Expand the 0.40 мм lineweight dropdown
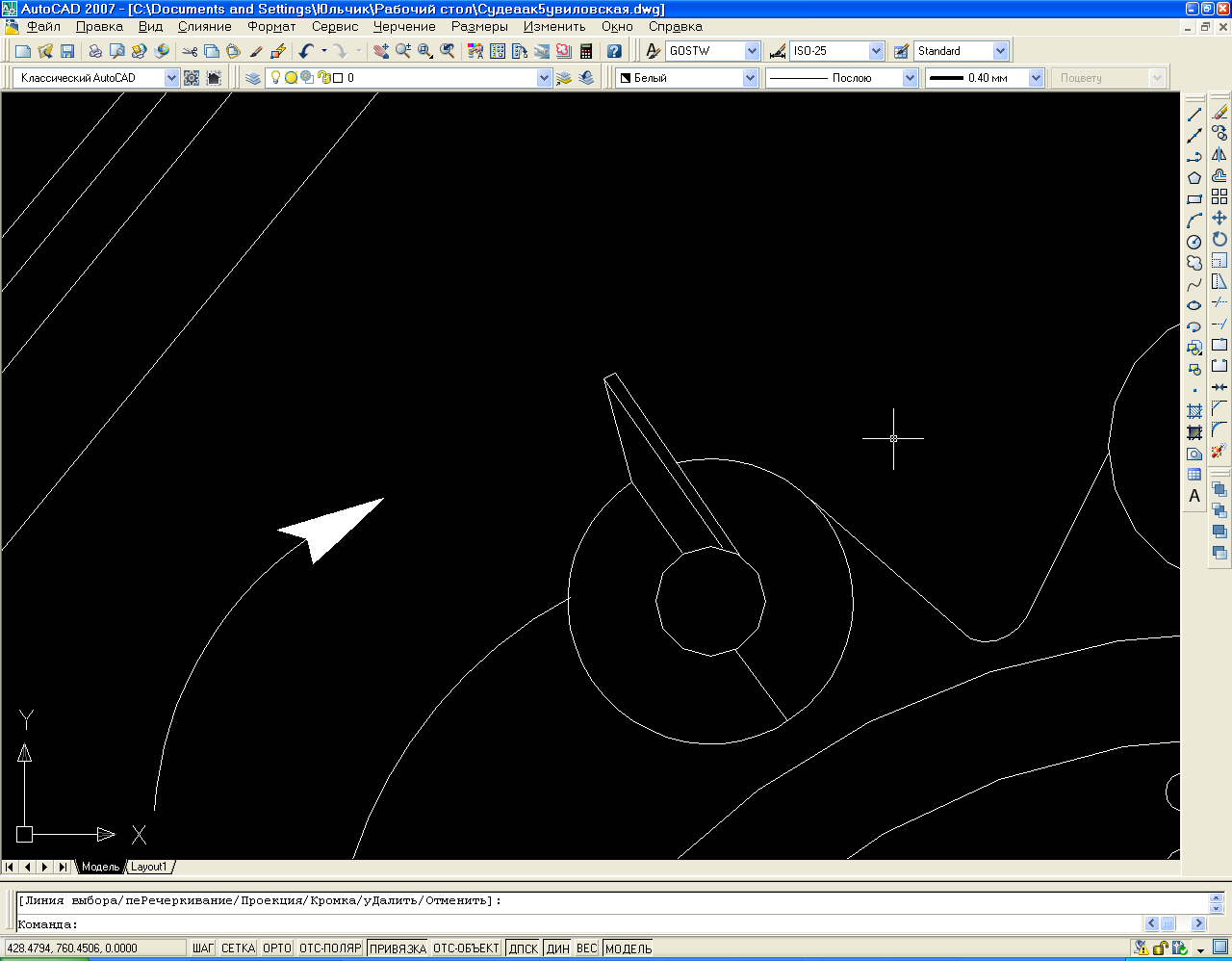 (x=1036, y=78)
